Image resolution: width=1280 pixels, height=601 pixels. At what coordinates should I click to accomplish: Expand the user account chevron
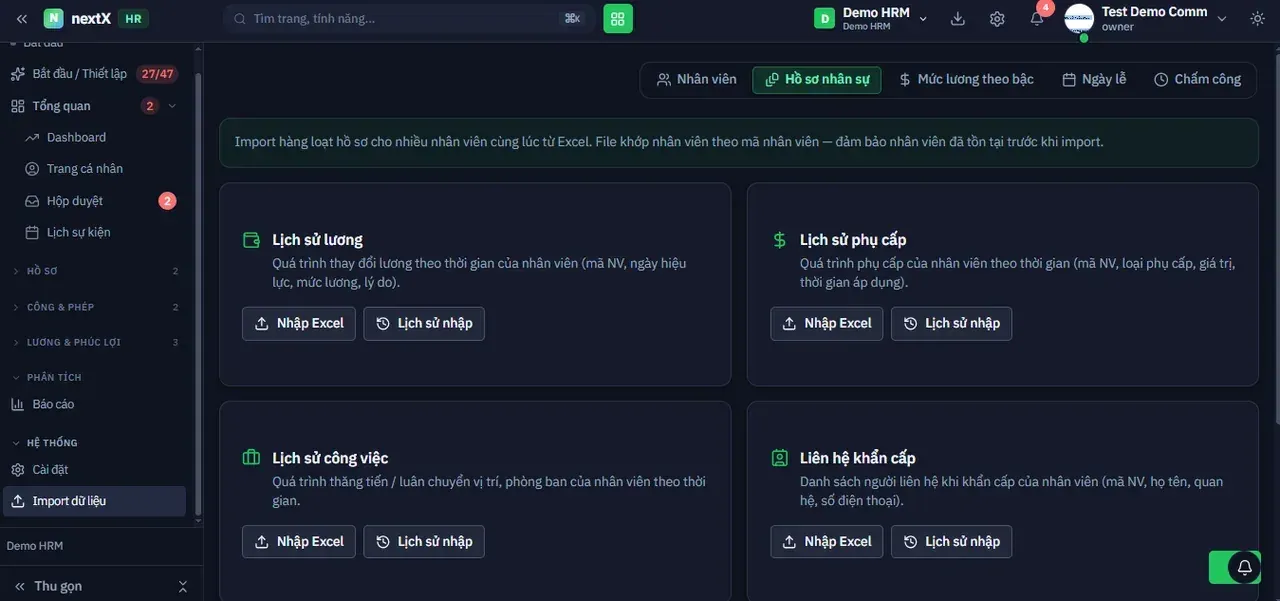[x=1222, y=19]
